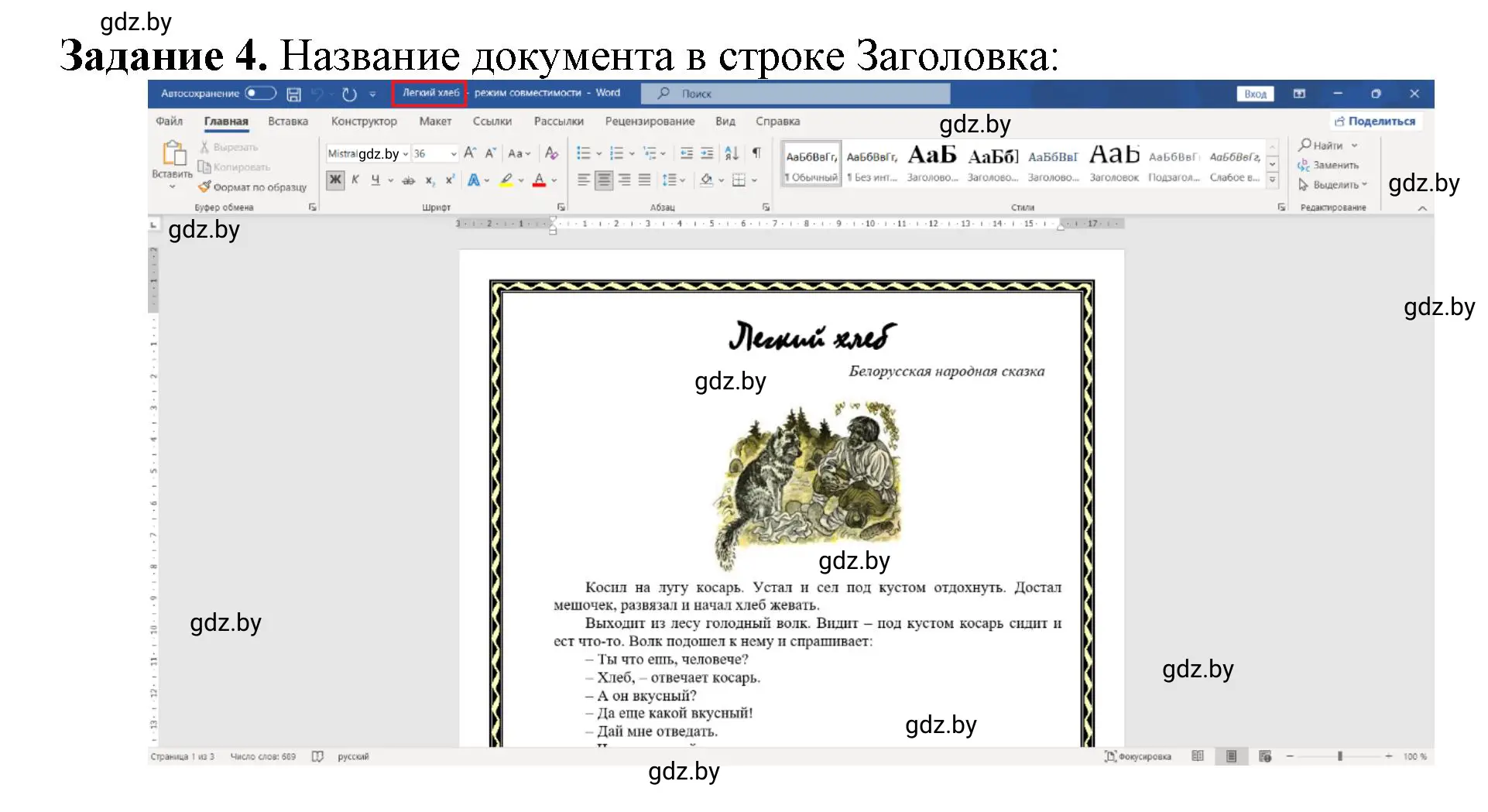The image size is (1488, 812).
Task: Click Ribbon Display Options icon in title bar
Action: [x=1299, y=94]
